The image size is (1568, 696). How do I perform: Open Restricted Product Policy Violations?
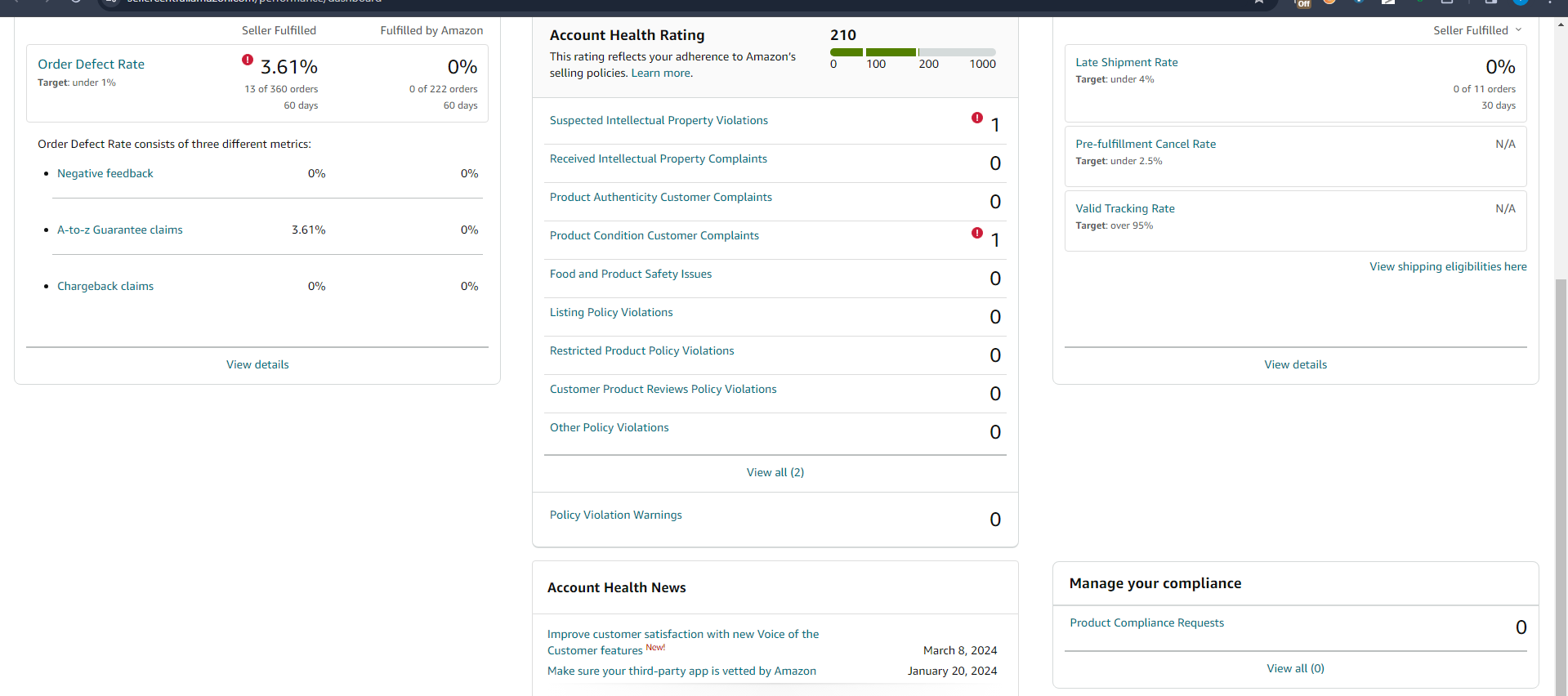pos(642,350)
